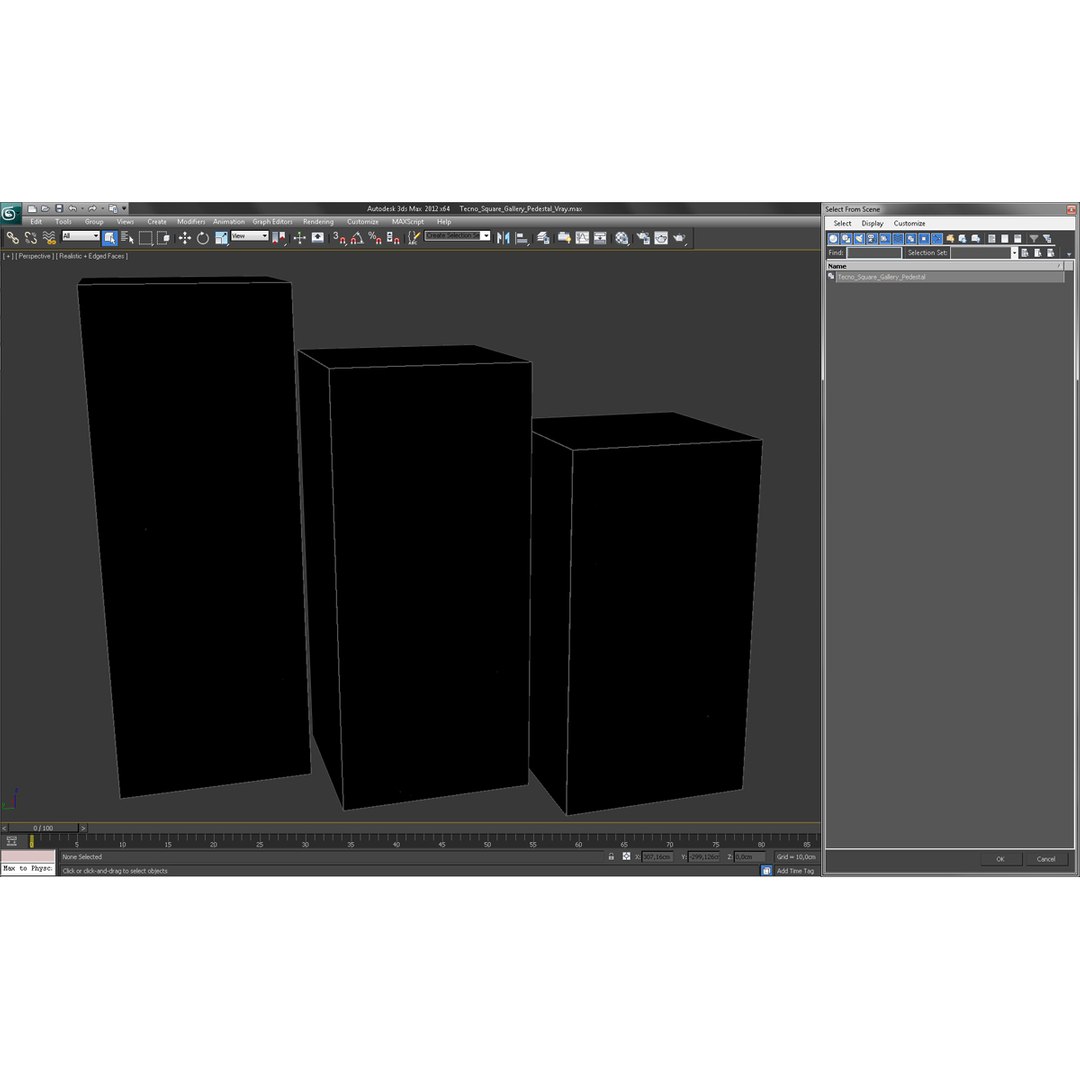
Task: Toggle Percent Snap
Action: 375,238
